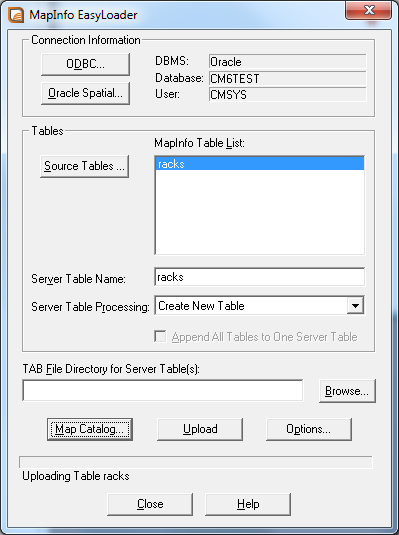This screenshot has height=535, width=399.
Task: Click the Oracle Spatial button
Action: click(x=85, y=93)
